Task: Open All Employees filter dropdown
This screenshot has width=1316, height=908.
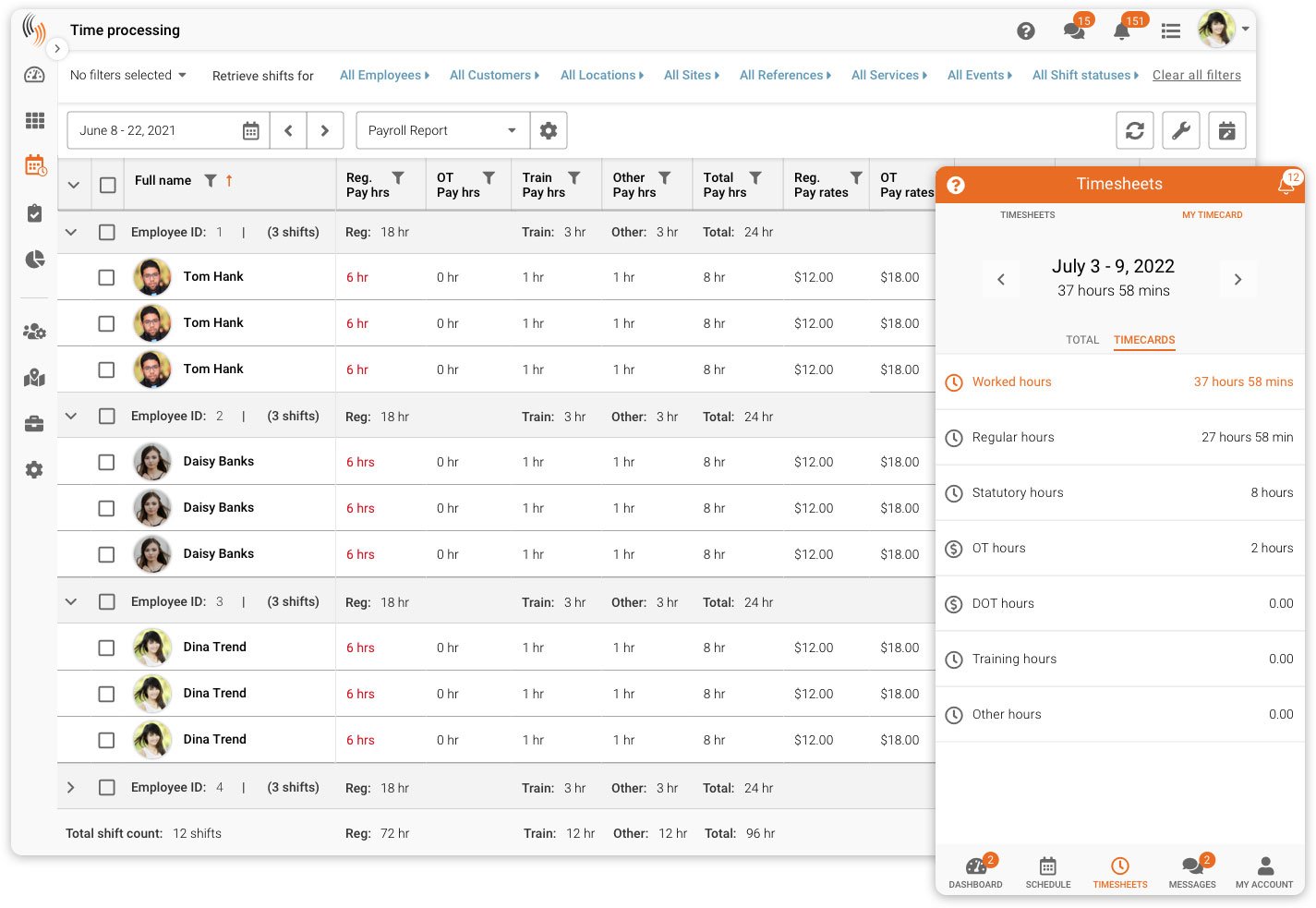Action: 384,75
